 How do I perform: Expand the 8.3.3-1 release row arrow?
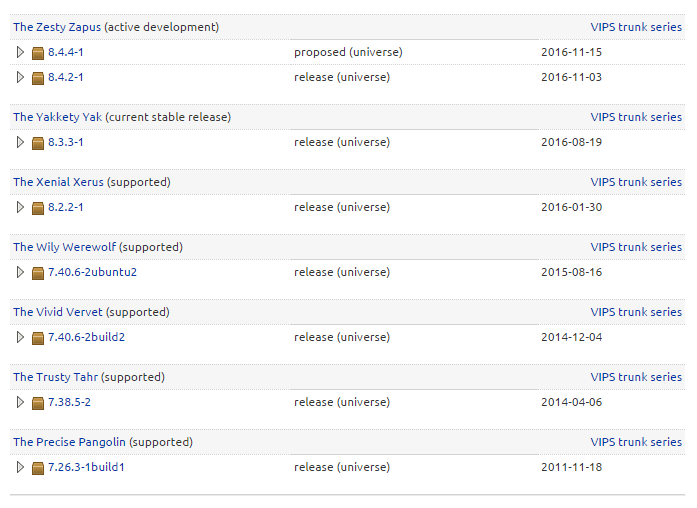(x=20, y=142)
